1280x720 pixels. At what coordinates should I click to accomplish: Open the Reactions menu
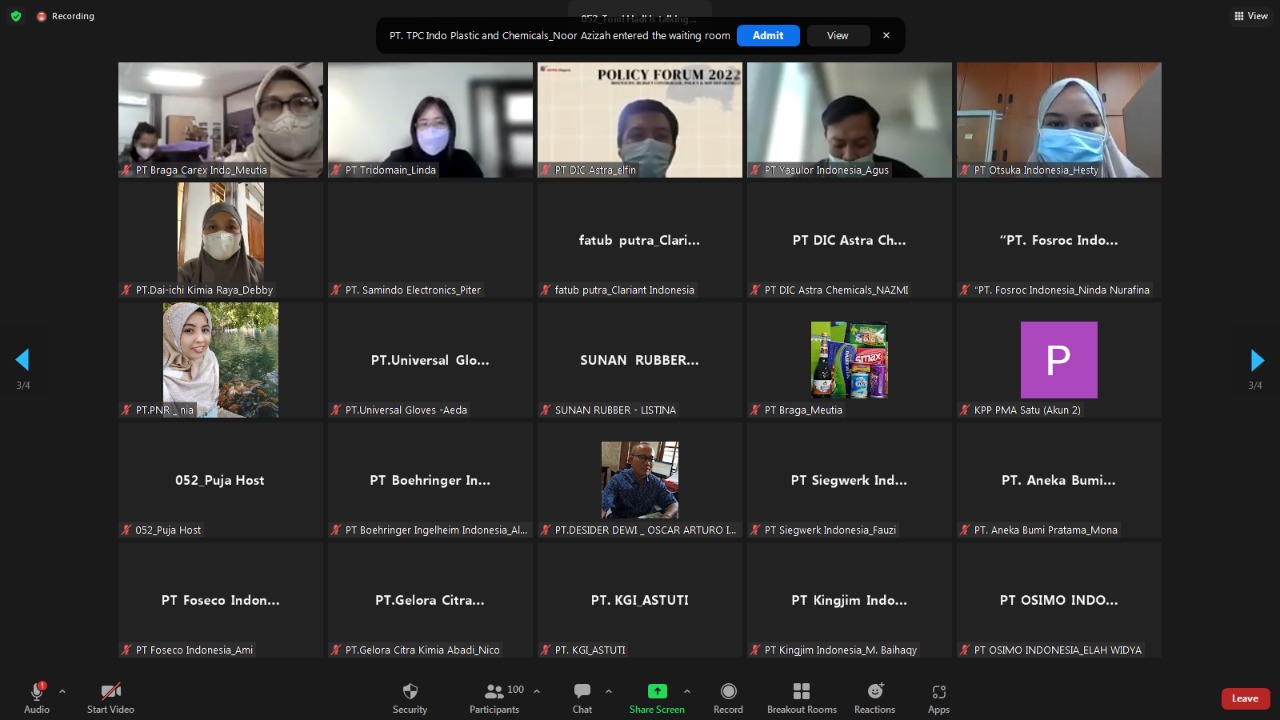coord(875,692)
